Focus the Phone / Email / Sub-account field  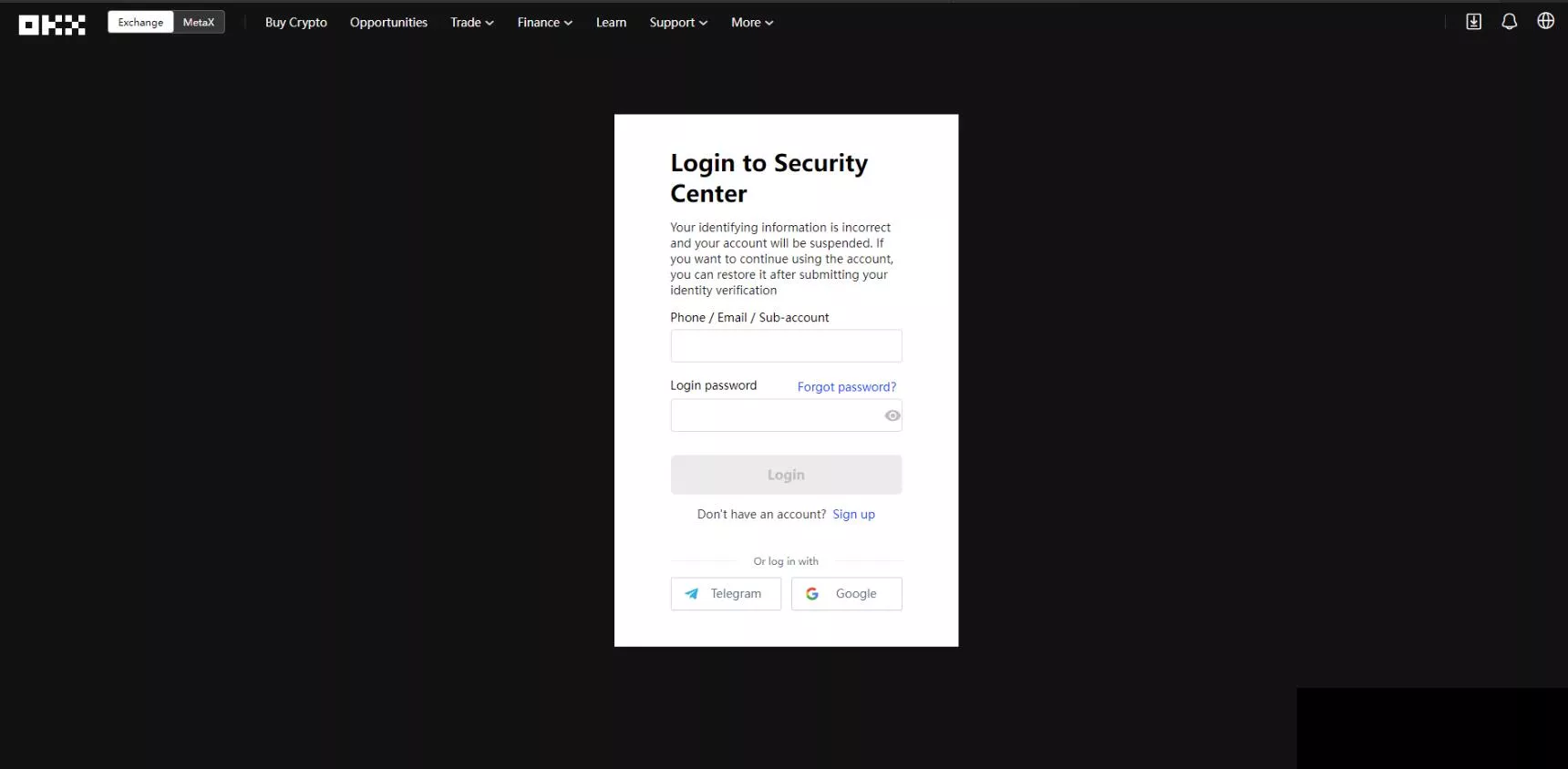pyautogui.click(x=786, y=346)
